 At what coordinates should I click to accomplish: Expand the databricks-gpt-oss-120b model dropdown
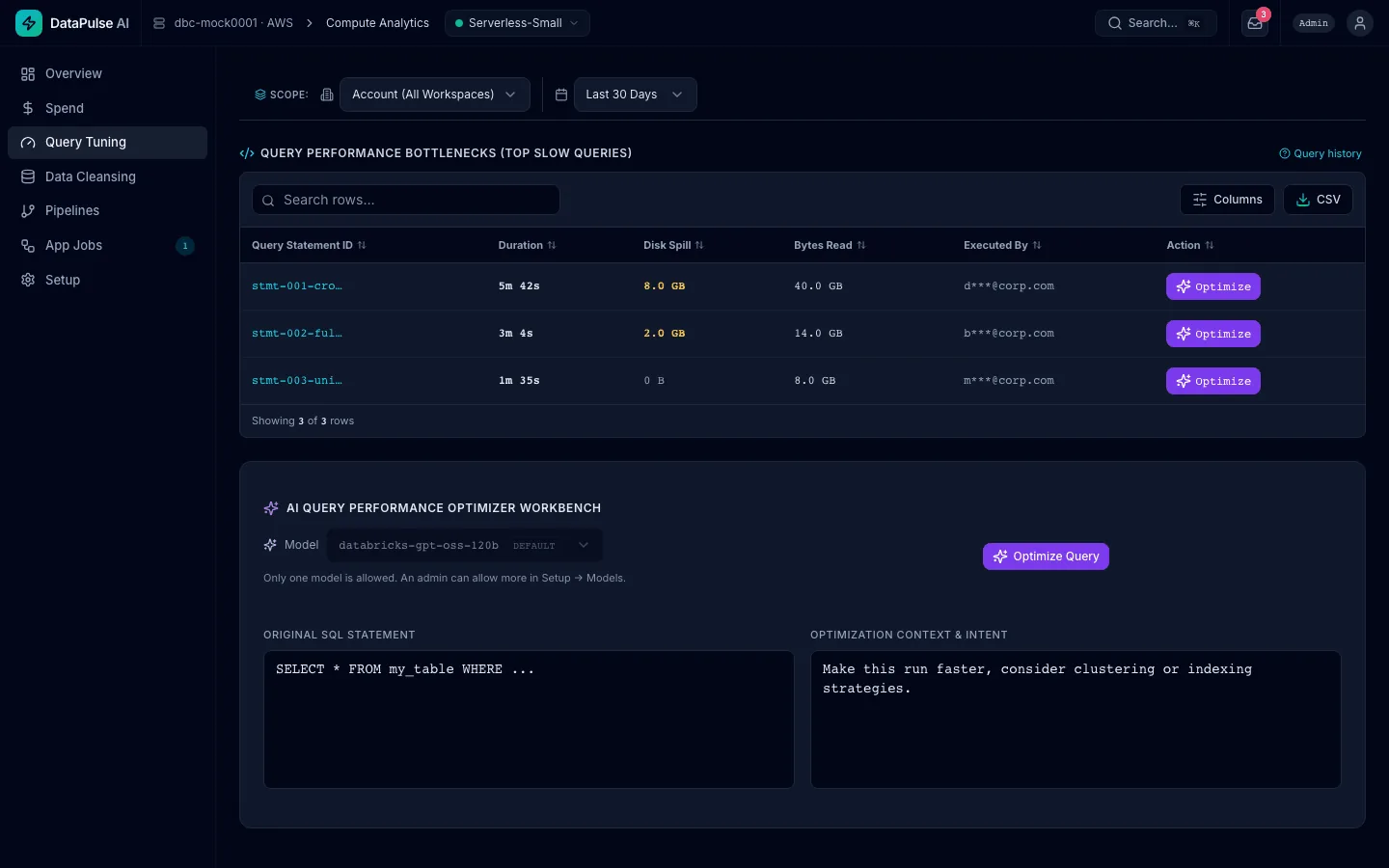tap(465, 545)
